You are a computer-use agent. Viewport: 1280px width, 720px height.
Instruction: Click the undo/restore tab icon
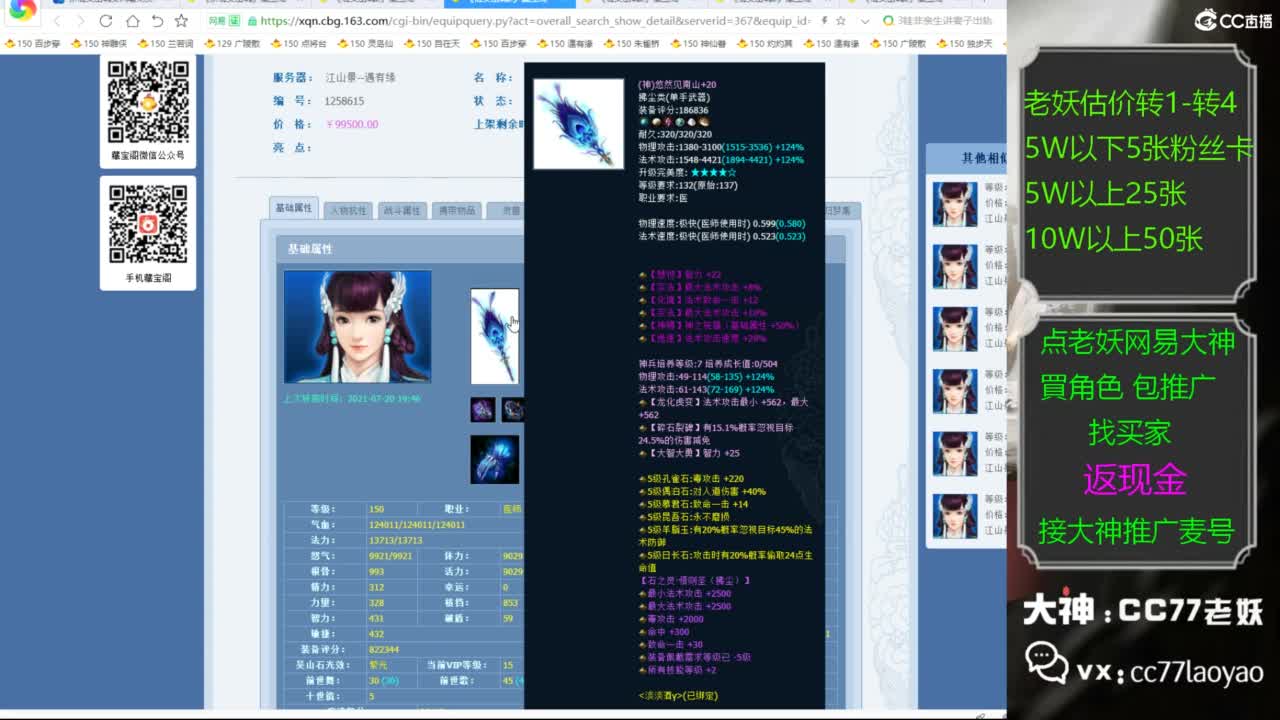pyautogui.click(x=157, y=21)
